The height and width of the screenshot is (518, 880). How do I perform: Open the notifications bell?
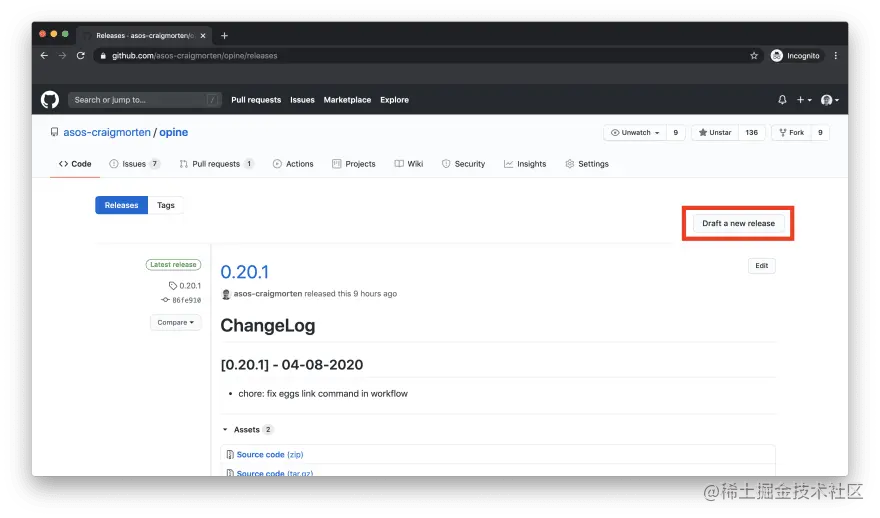coord(782,99)
